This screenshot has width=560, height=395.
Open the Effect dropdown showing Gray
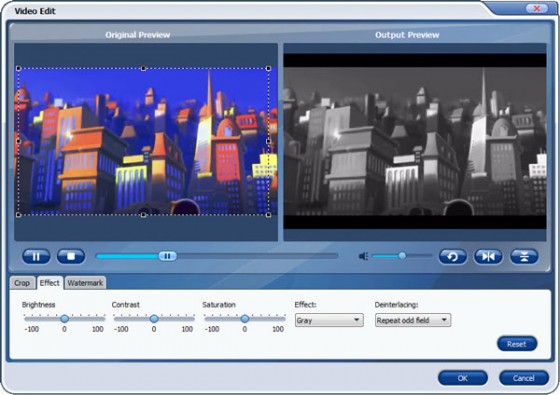329,320
